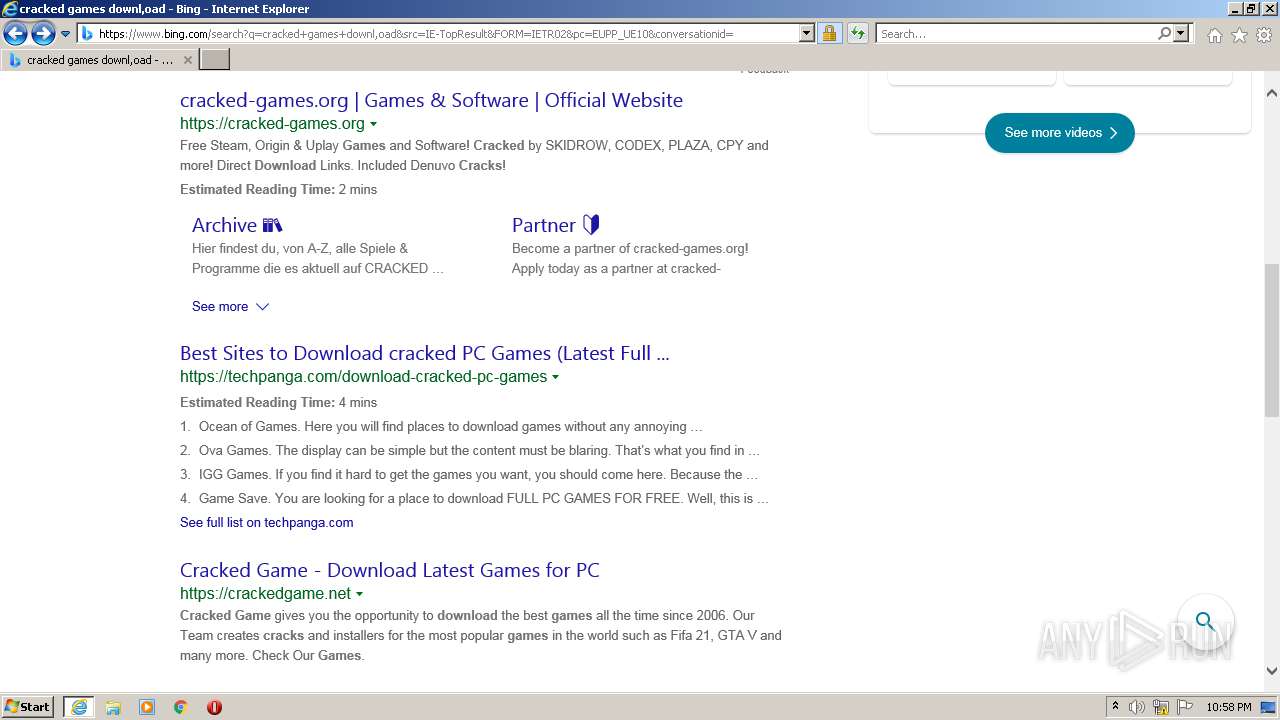
Task: Expand the cracked-games.org URL dropdown arrow
Action: [373, 124]
